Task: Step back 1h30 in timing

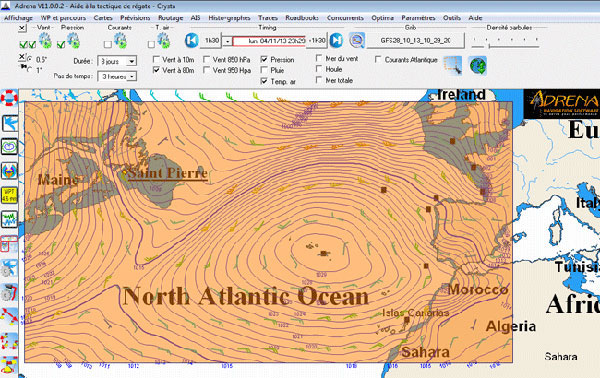Action: pyautogui.click(x=211, y=41)
